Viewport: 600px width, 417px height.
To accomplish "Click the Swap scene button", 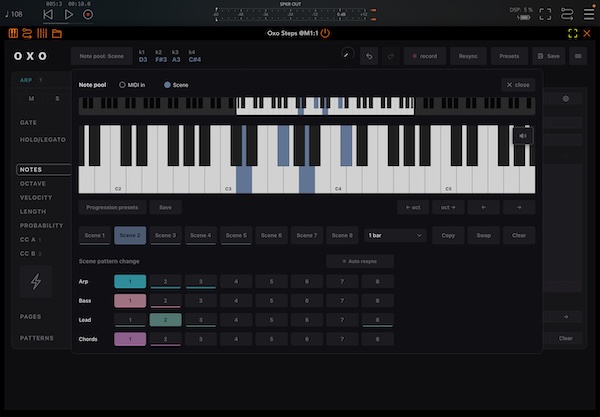I will click(x=484, y=235).
